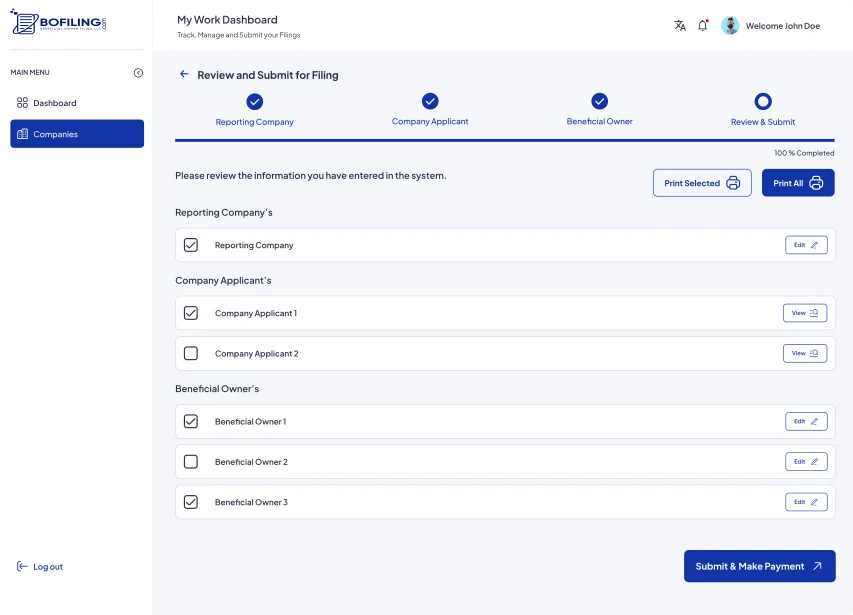Click the 'MAIN MENU' sidebar label

[x=30, y=72]
